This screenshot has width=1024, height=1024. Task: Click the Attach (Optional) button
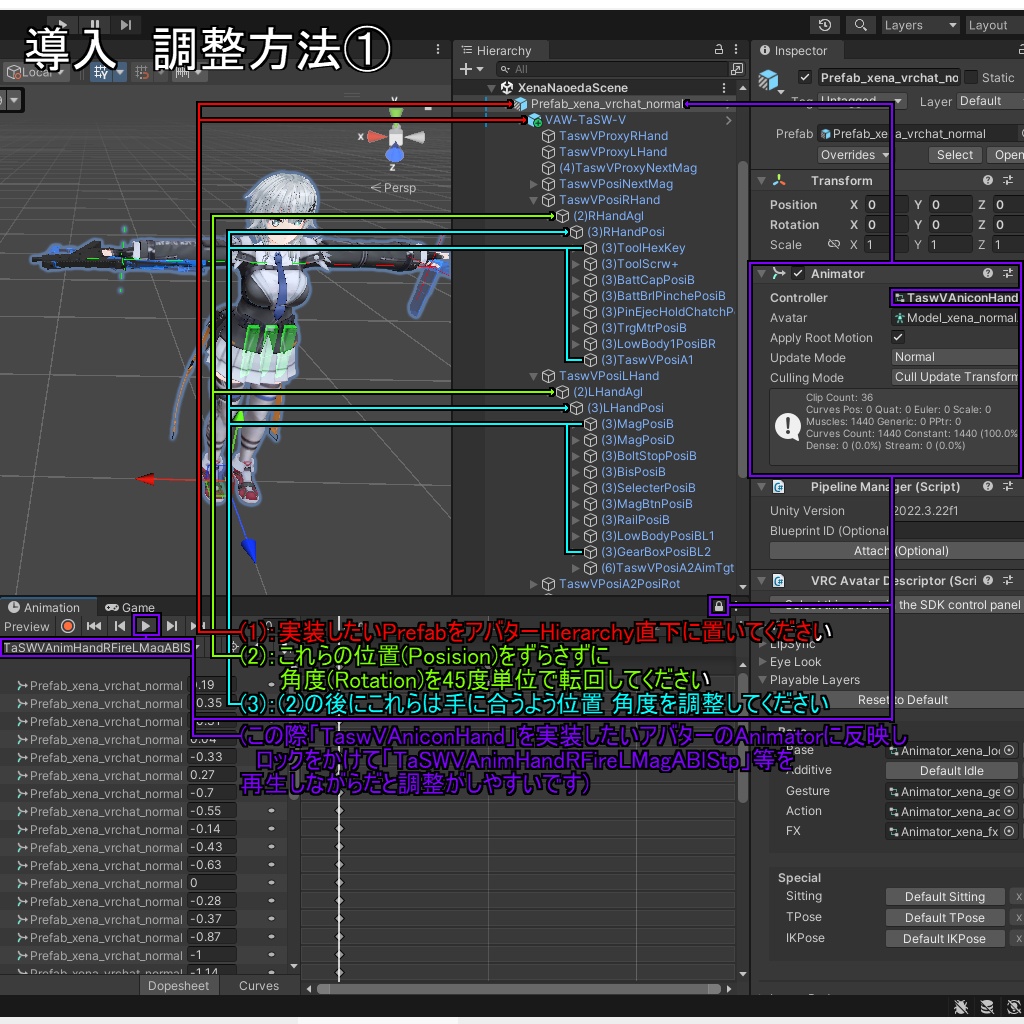point(897,551)
